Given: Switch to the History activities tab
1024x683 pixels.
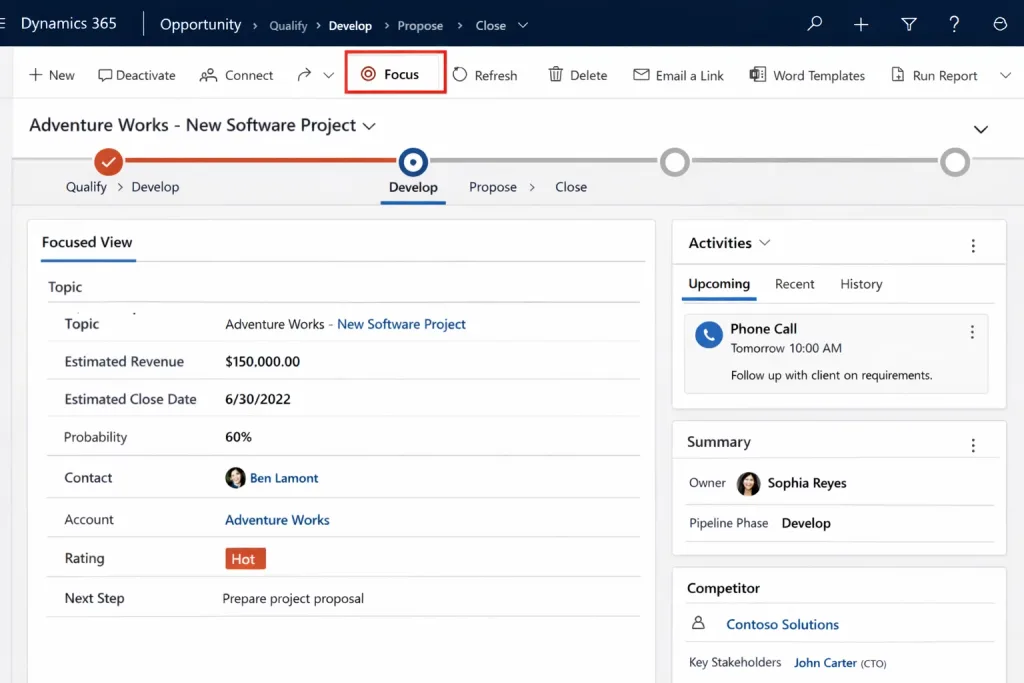Looking at the screenshot, I should [x=860, y=284].
